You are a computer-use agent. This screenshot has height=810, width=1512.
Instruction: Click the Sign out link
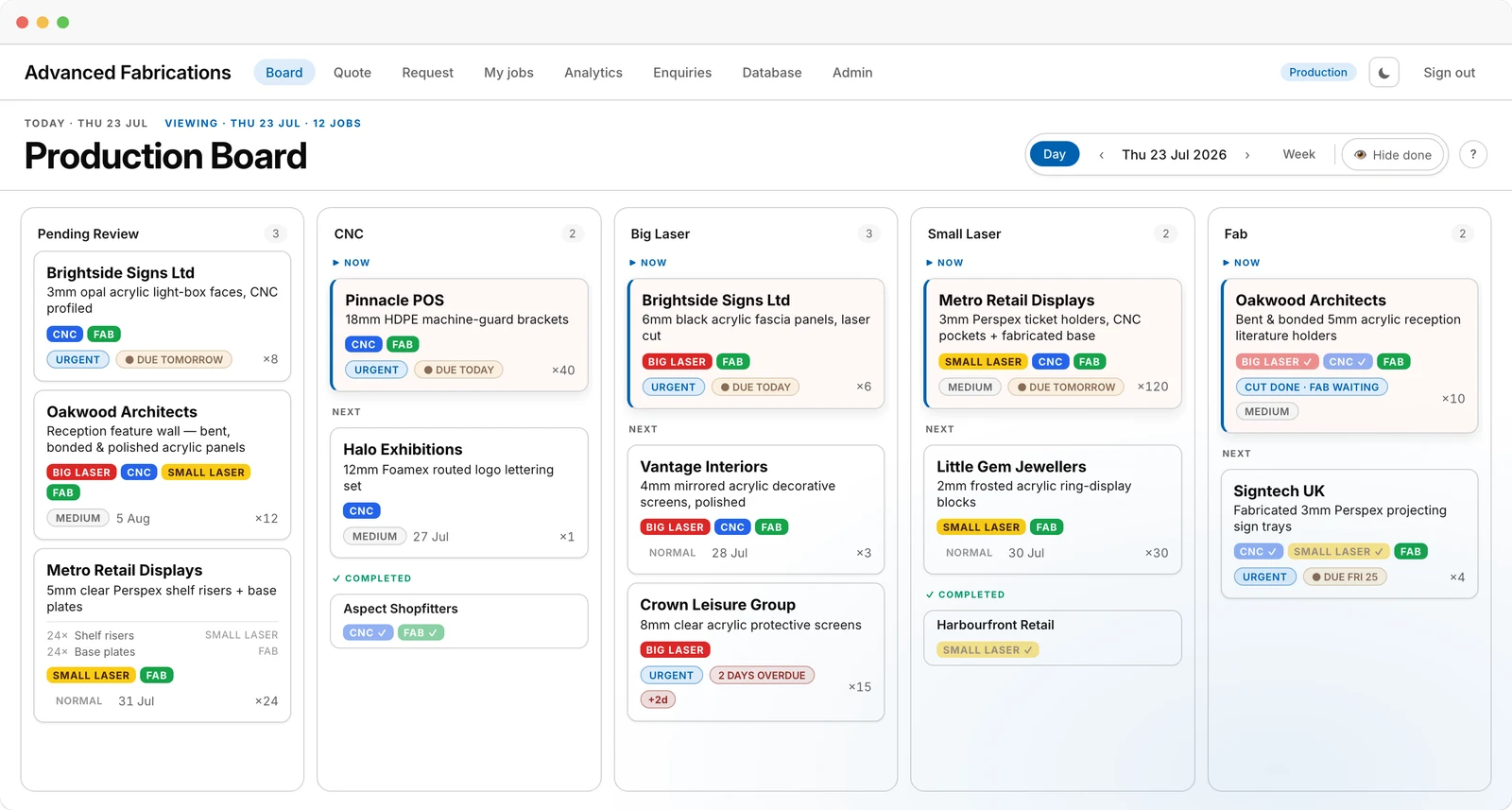pos(1449,73)
